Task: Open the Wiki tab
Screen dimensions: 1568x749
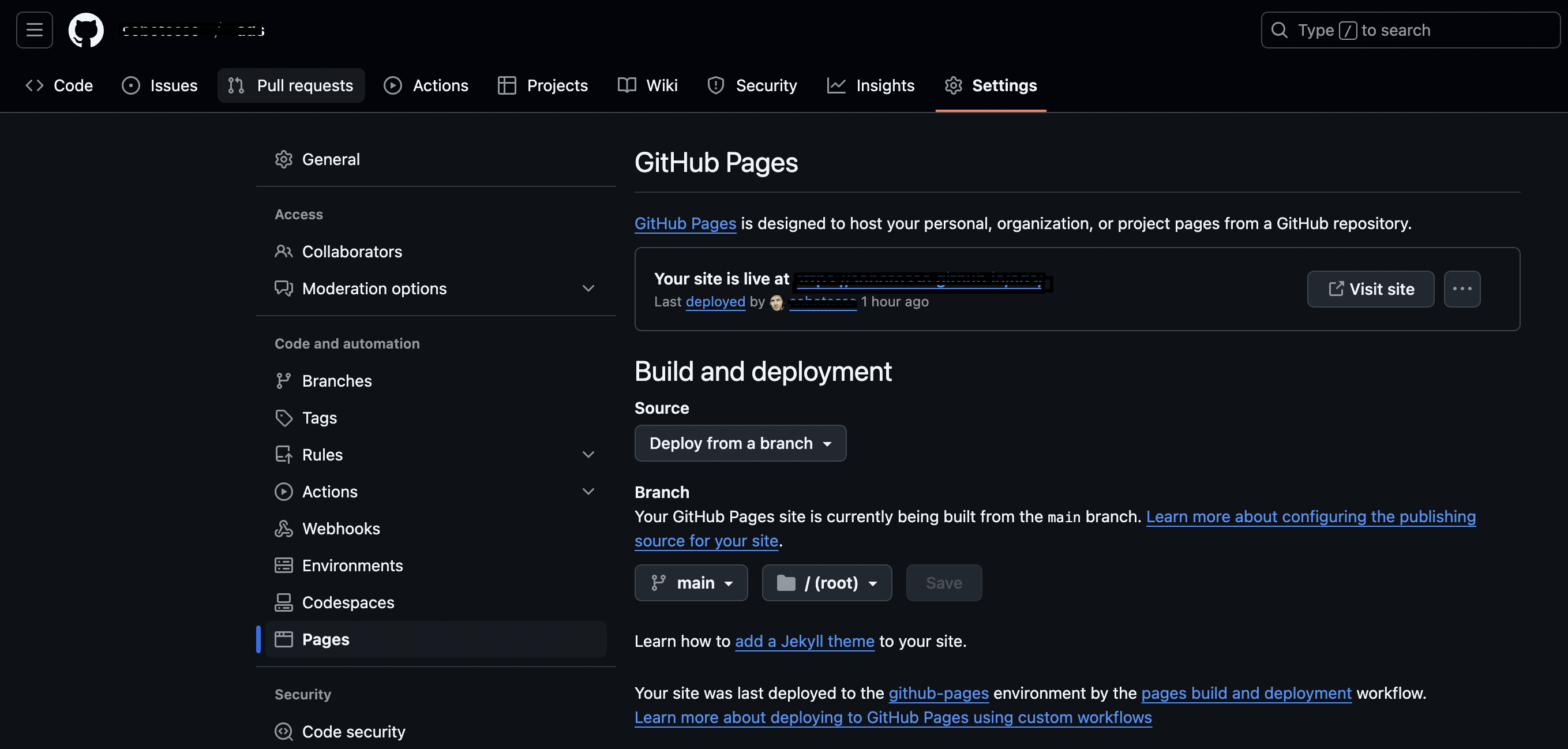Action: pyautogui.click(x=648, y=85)
